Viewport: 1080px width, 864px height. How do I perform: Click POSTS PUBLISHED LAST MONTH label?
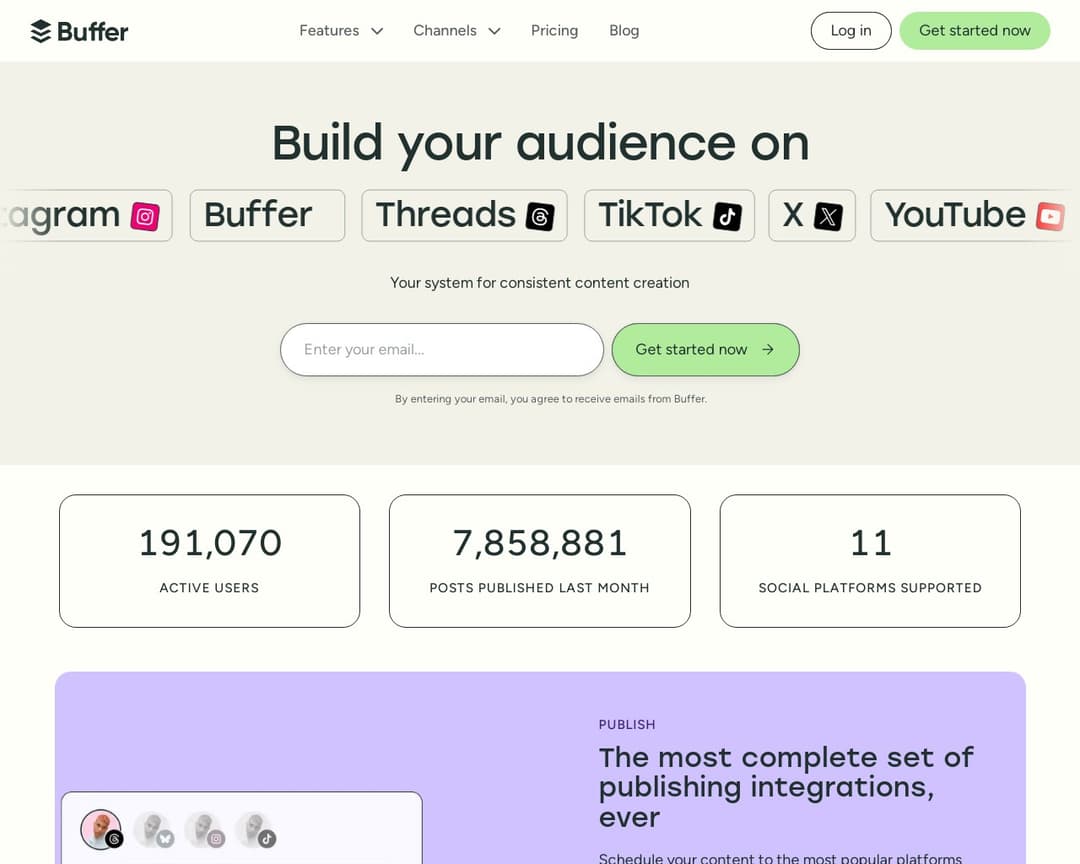(539, 588)
